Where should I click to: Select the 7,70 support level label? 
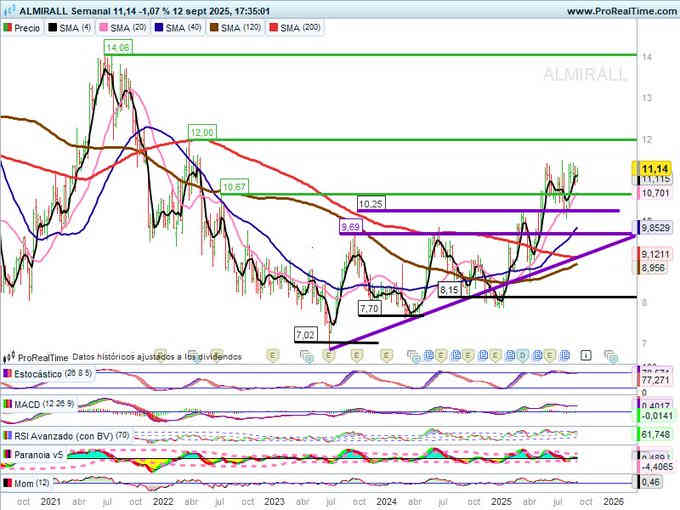(x=369, y=308)
